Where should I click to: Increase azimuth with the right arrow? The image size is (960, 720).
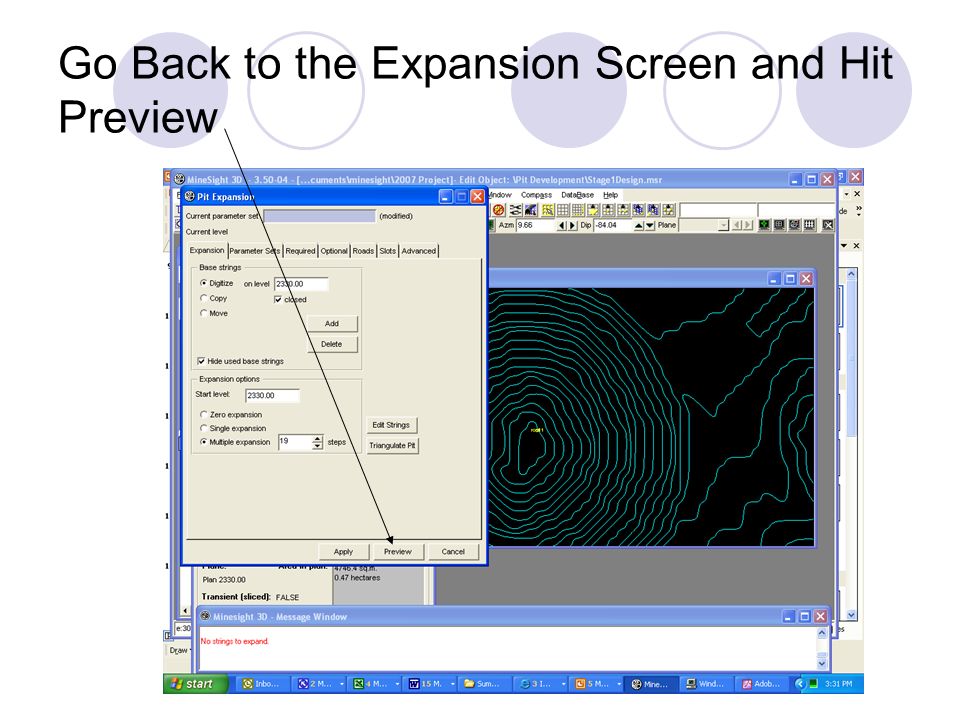[x=572, y=225]
